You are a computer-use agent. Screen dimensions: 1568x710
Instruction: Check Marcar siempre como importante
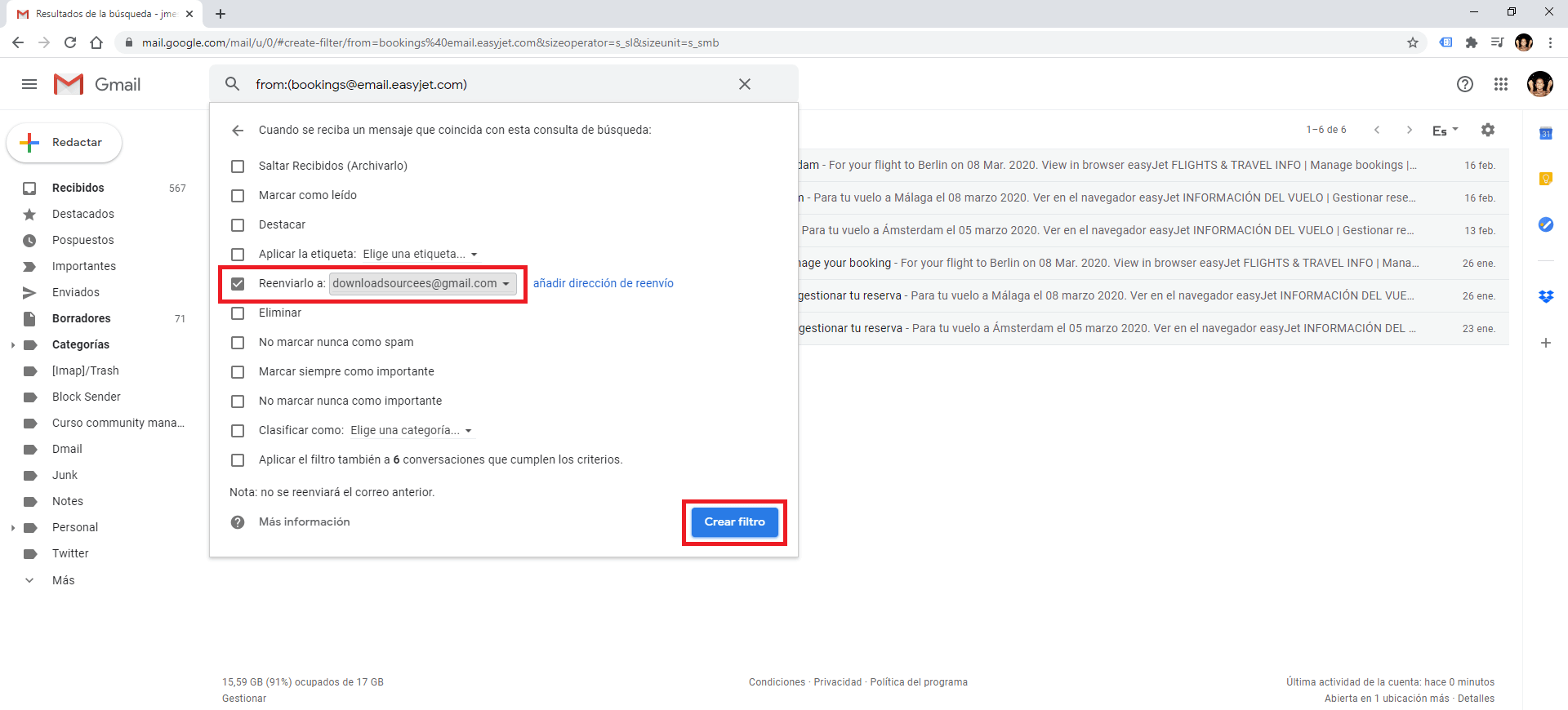[x=238, y=372]
